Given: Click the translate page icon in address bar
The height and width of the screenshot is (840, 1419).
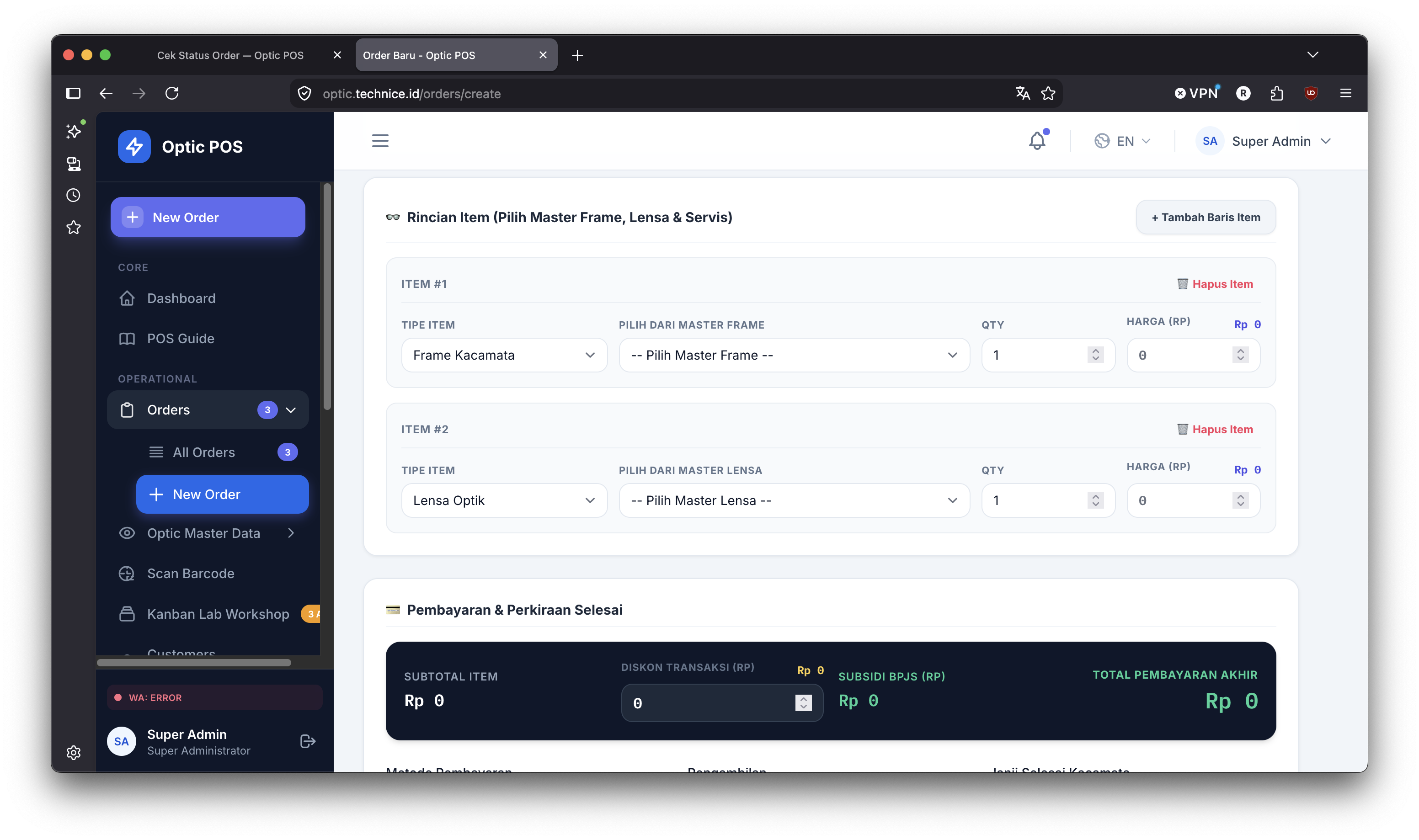Looking at the screenshot, I should pos(1022,93).
